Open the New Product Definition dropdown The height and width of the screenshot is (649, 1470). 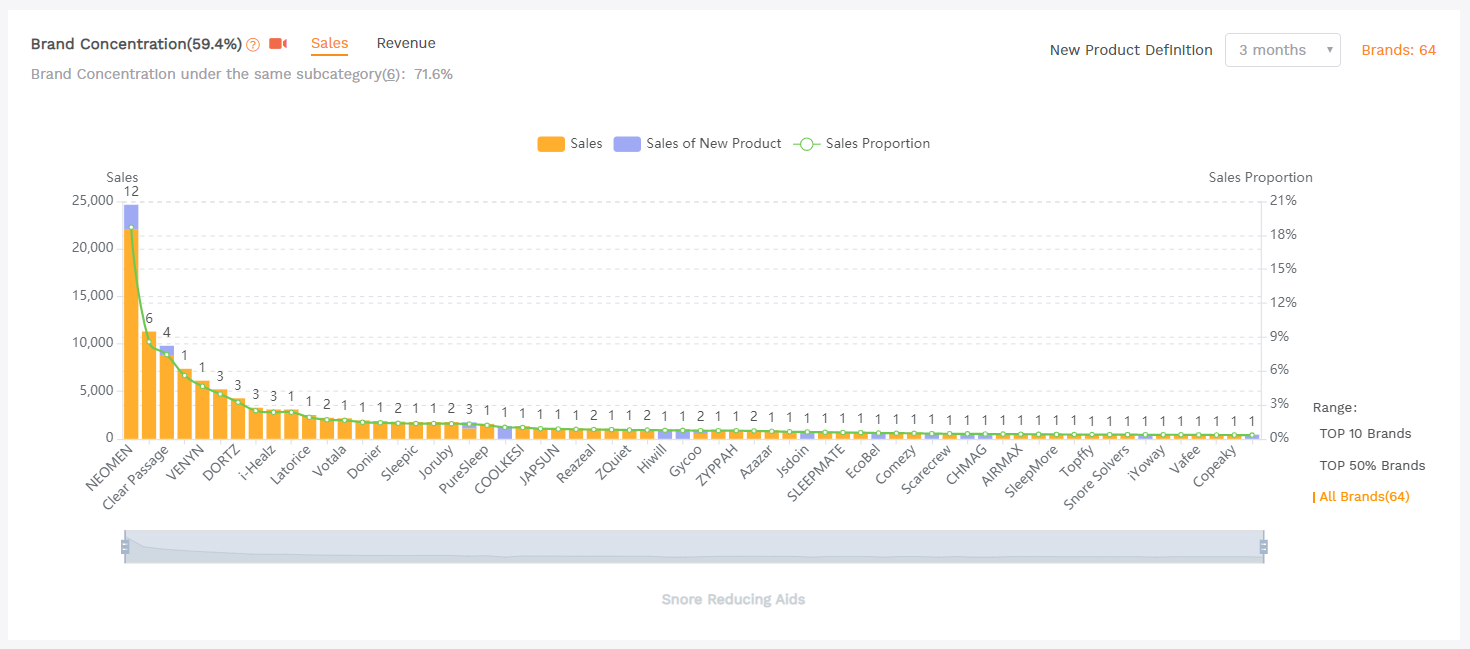tap(1282, 50)
